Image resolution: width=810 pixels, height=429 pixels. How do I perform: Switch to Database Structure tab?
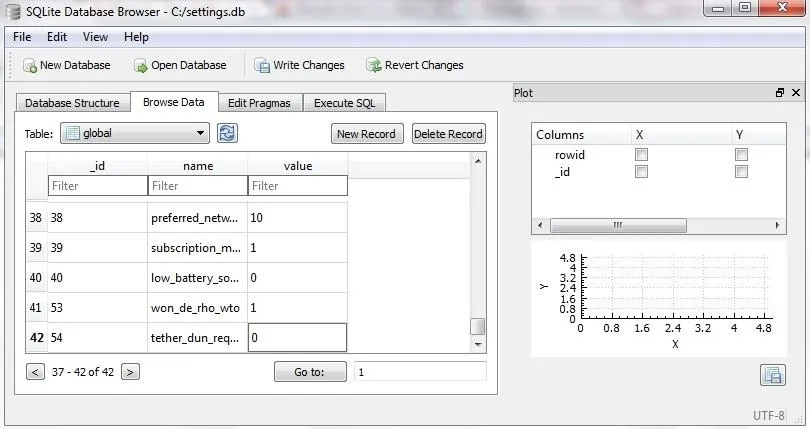point(72,103)
